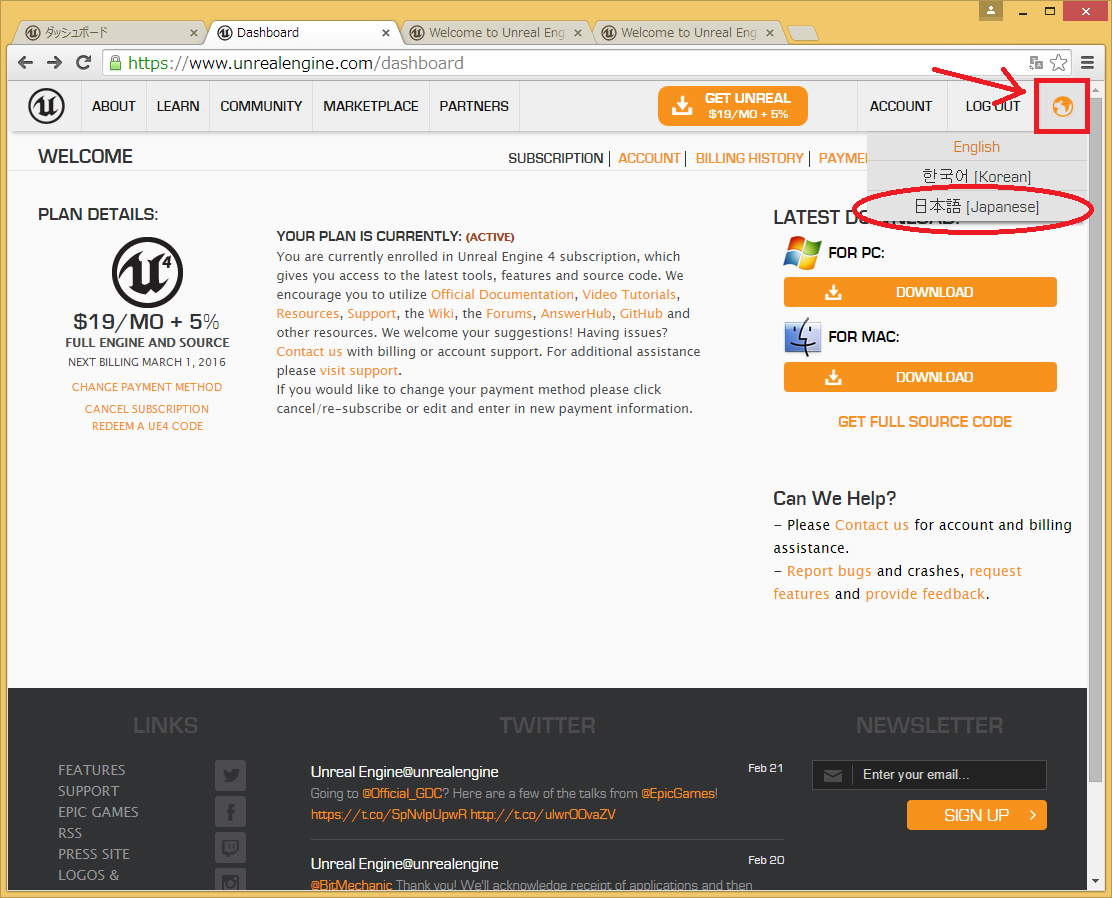Bookmark page with the star icon
This screenshot has width=1112, height=898.
tap(1058, 62)
